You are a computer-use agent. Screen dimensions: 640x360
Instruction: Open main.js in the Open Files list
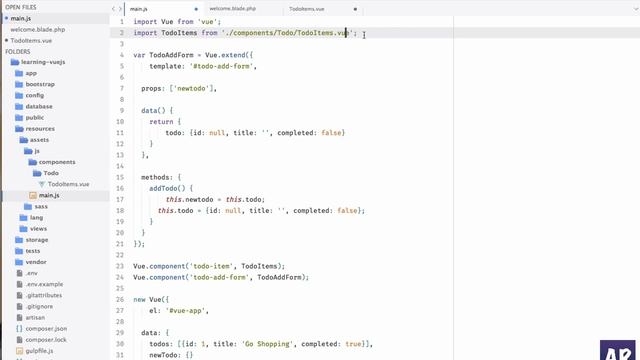(x=20, y=18)
